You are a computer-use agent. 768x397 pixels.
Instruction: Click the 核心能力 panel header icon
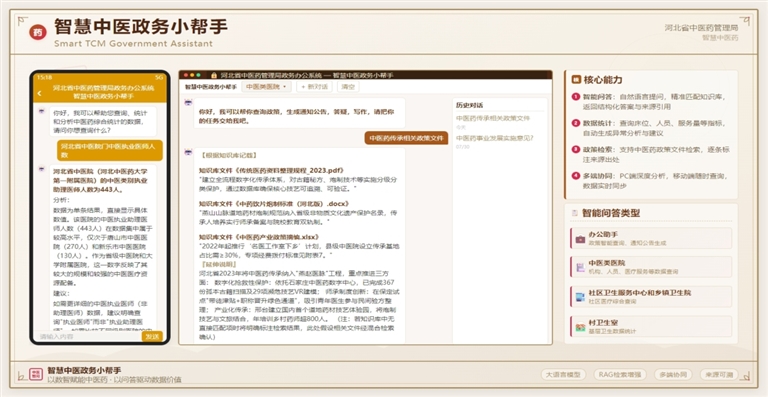pyautogui.click(x=576, y=79)
